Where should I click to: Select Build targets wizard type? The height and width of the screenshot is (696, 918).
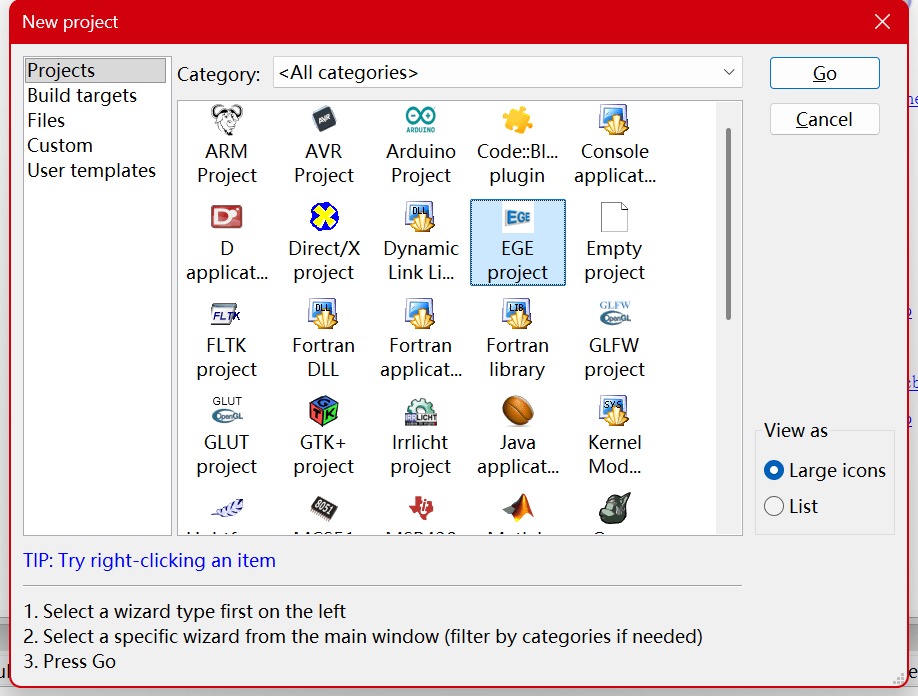[x=82, y=96]
